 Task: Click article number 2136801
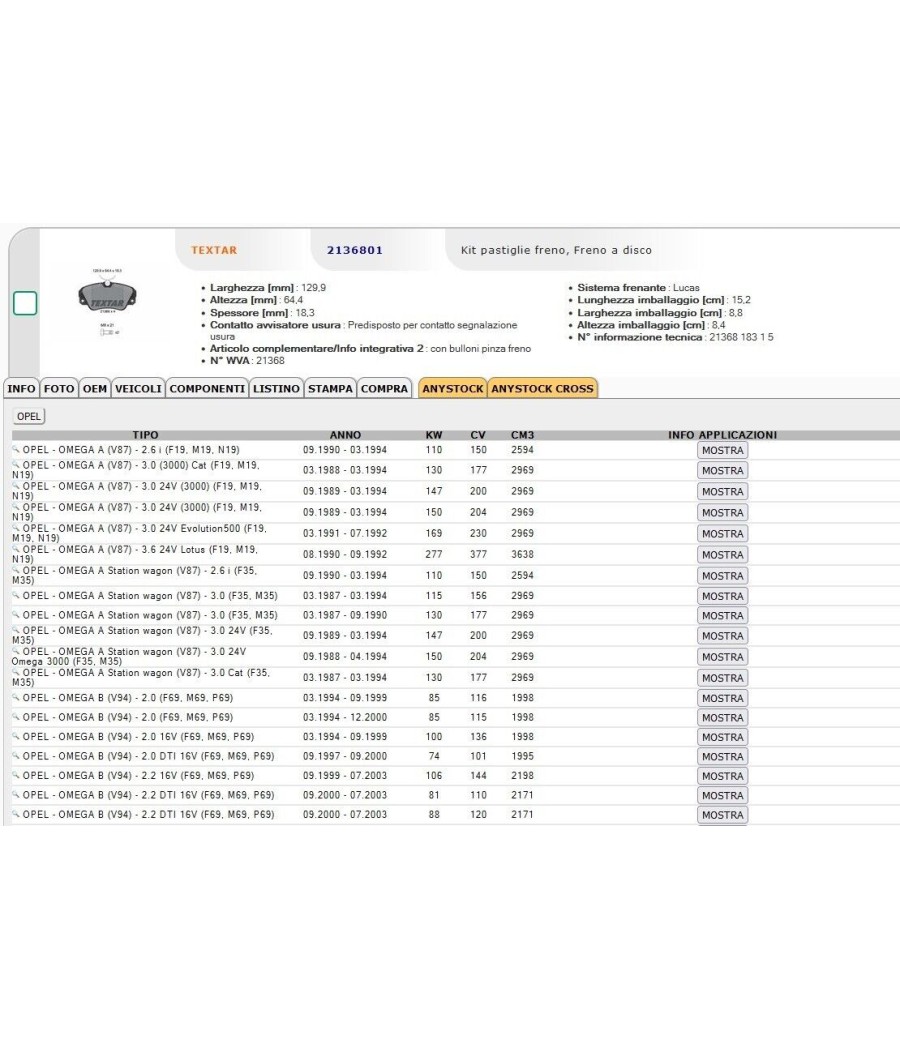[355, 250]
